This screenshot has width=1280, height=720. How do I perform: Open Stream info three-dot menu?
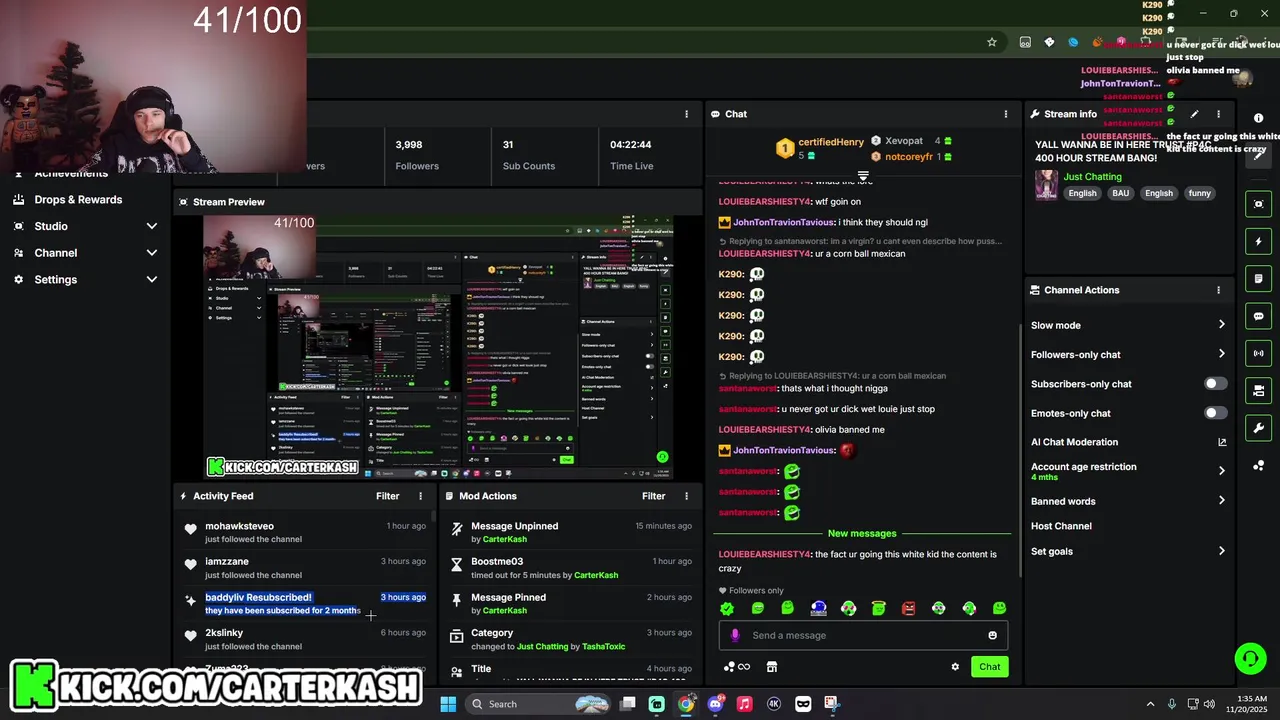coord(1218,114)
